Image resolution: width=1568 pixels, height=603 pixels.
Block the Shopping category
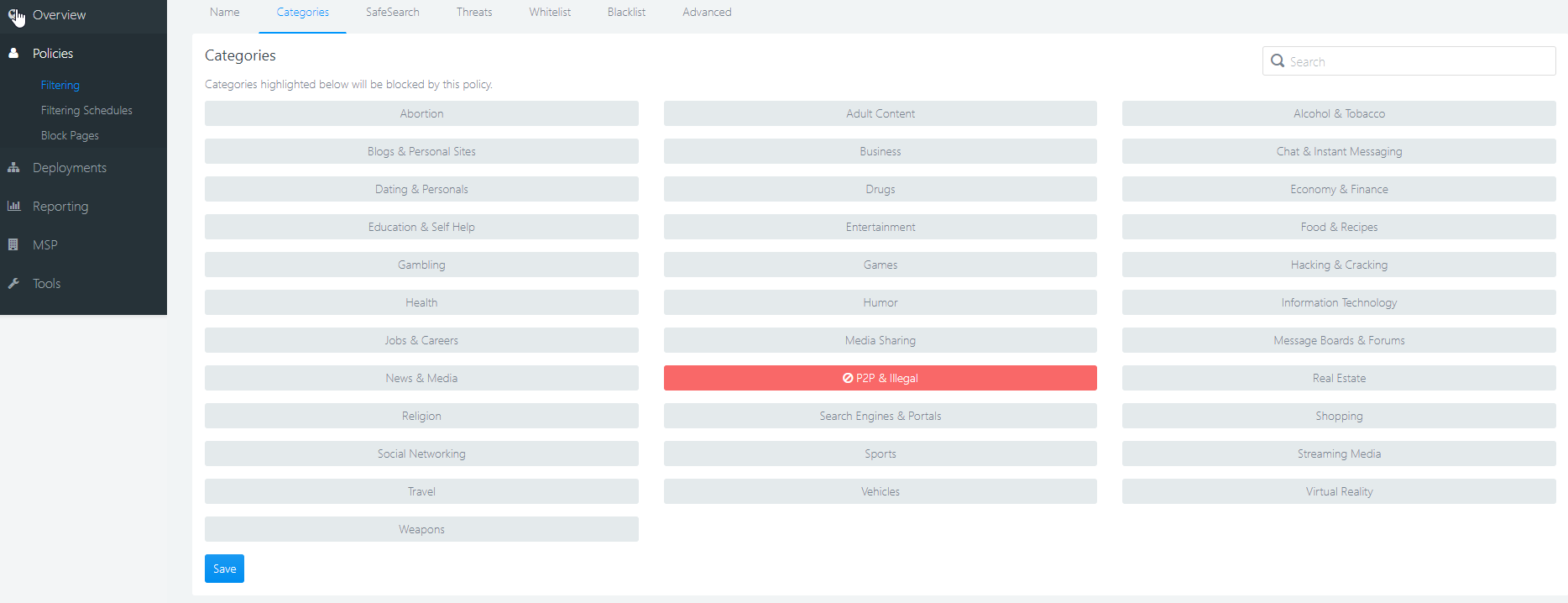(x=1339, y=416)
